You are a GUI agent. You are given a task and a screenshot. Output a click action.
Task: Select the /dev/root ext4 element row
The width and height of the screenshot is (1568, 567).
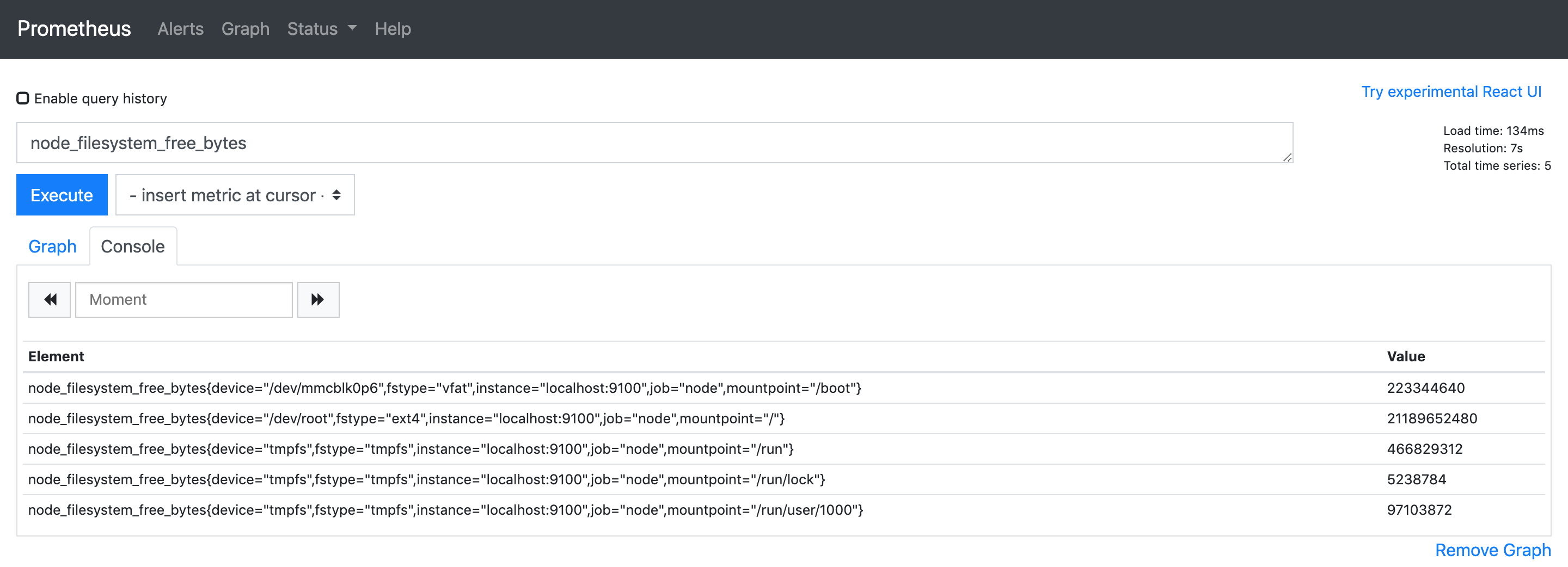click(784, 418)
